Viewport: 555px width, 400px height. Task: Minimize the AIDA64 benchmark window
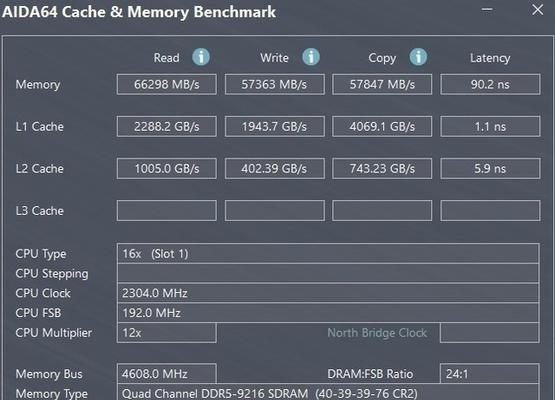coord(487,10)
